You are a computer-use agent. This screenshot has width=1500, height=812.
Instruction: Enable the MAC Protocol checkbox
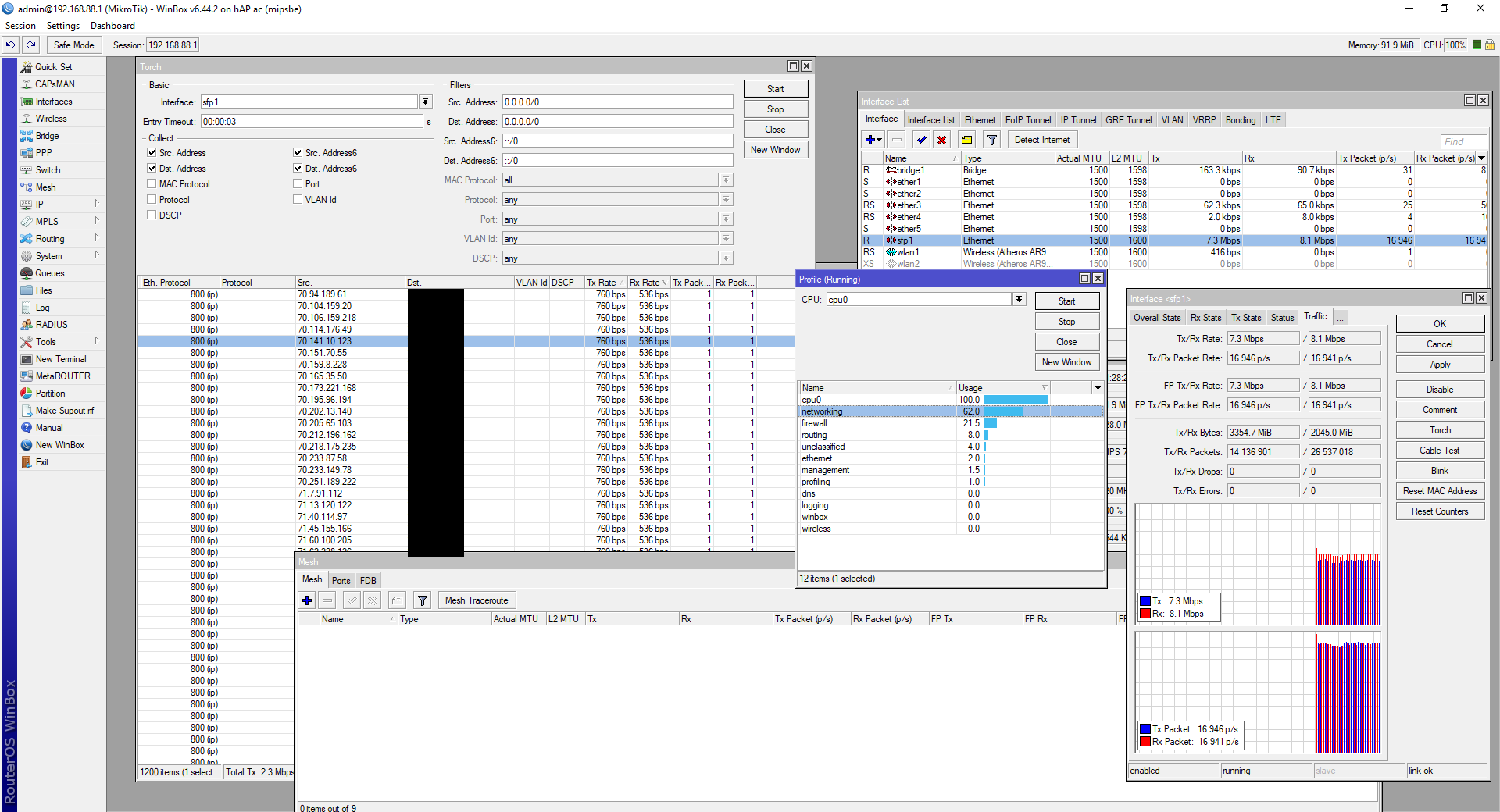coord(152,184)
